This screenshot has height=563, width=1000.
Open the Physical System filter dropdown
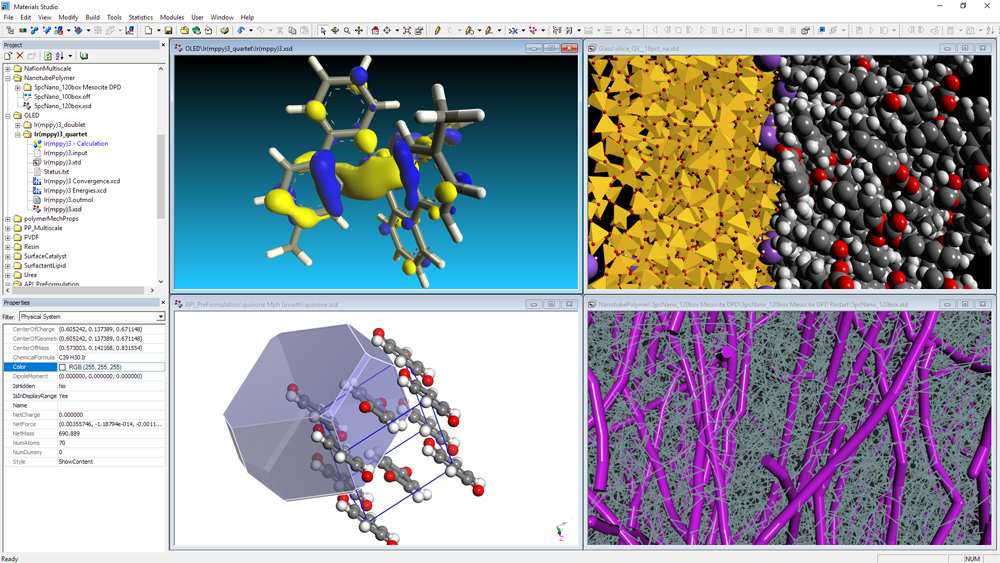[160, 317]
